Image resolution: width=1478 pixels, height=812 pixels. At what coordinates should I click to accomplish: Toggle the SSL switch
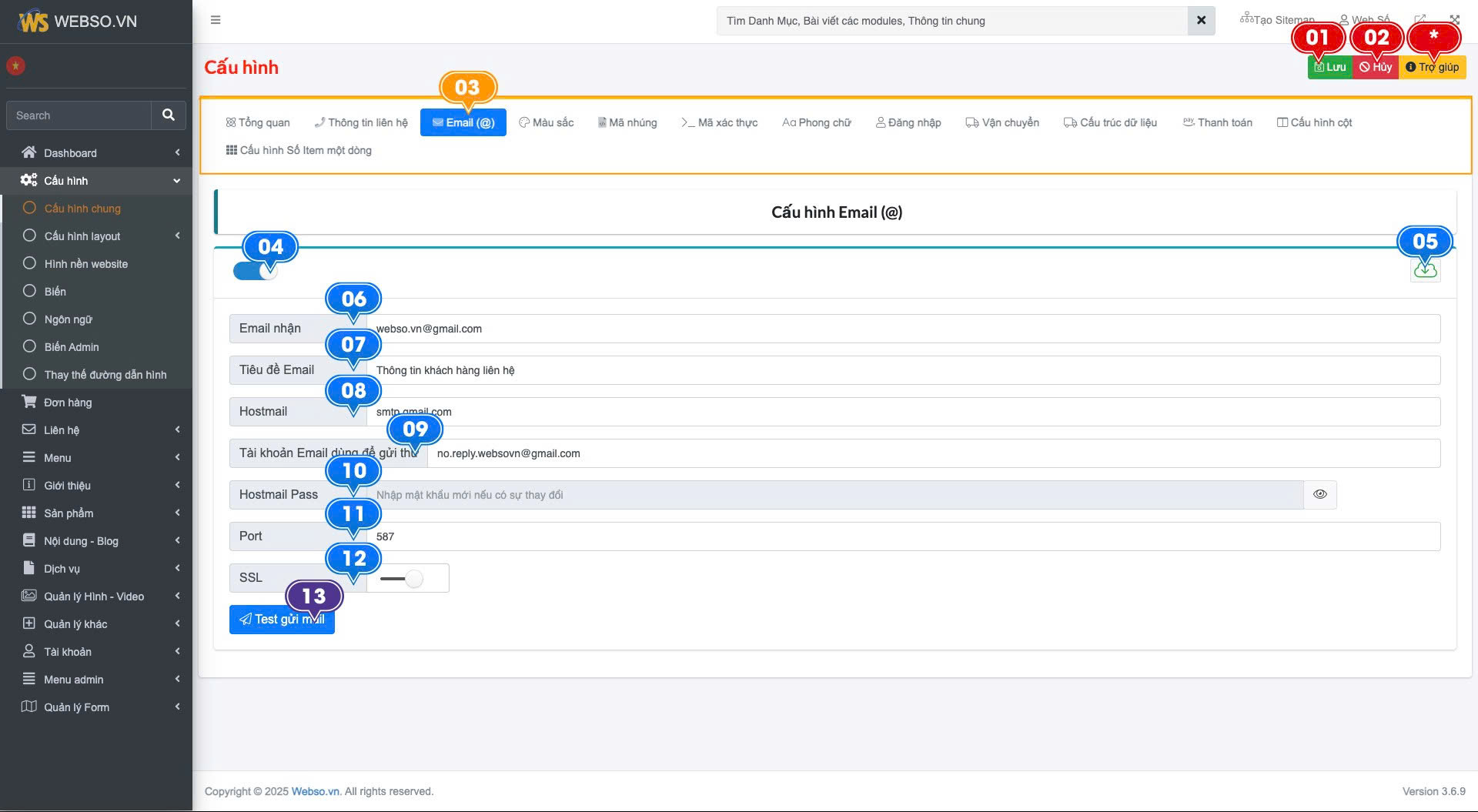pyautogui.click(x=402, y=579)
